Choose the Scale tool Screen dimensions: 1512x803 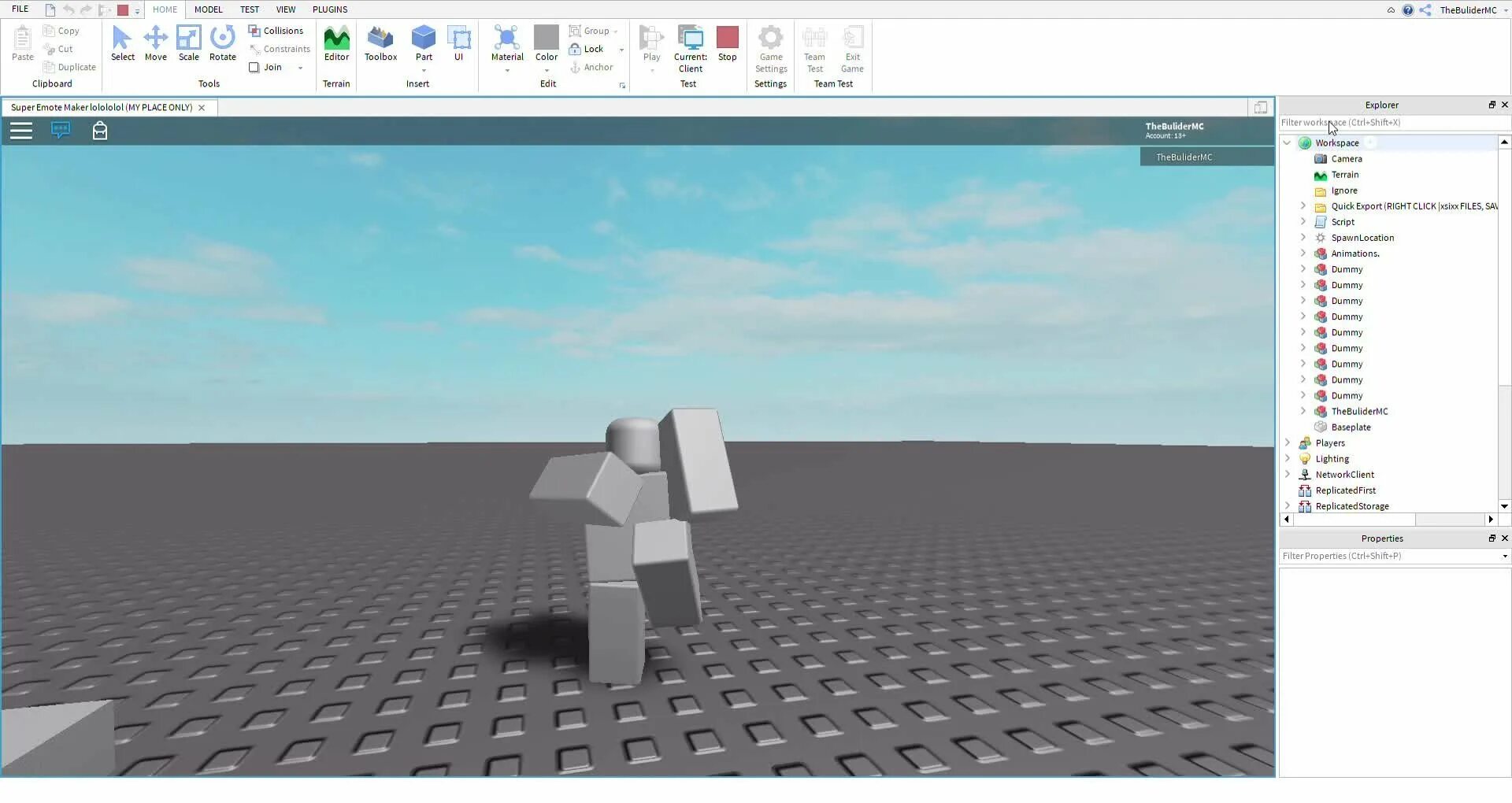(188, 43)
